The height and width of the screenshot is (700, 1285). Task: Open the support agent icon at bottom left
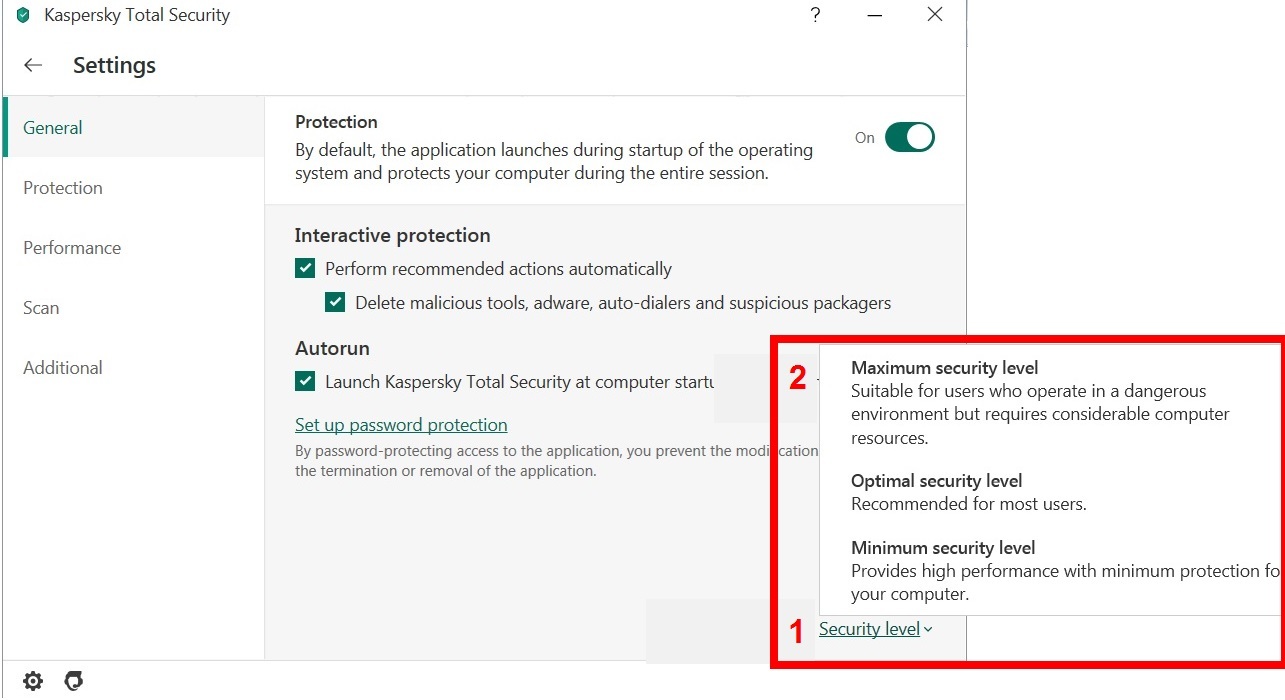[73, 682]
